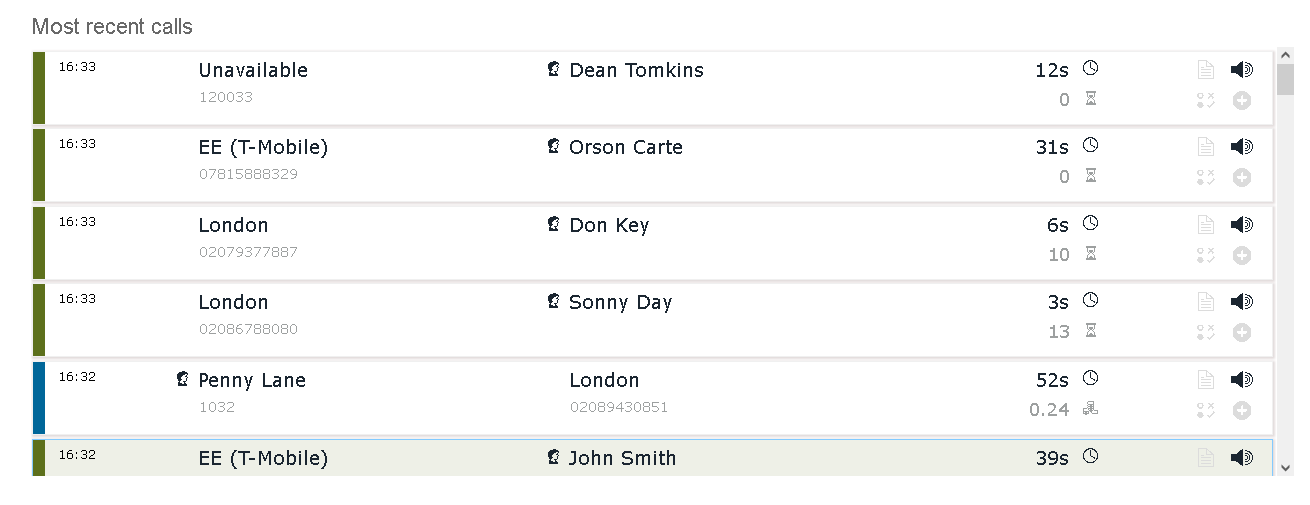Play audio for John Smith's call
Viewport: 1310px width, 505px height.
click(x=1241, y=457)
